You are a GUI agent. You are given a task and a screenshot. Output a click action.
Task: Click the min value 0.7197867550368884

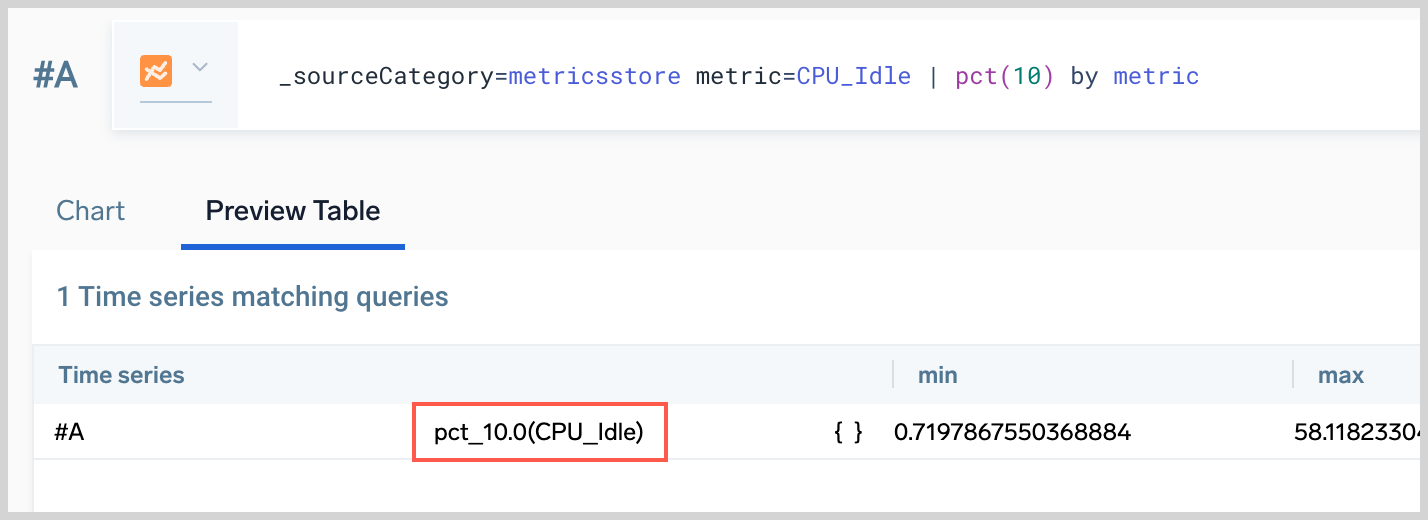tap(1012, 432)
